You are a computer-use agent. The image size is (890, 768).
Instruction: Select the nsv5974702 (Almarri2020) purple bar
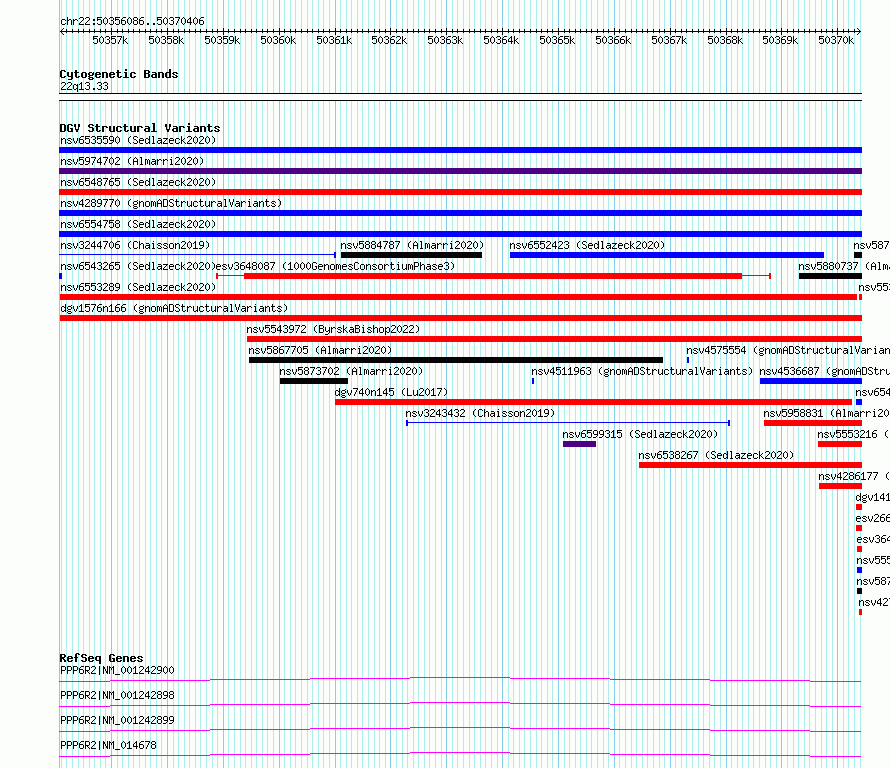460,171
